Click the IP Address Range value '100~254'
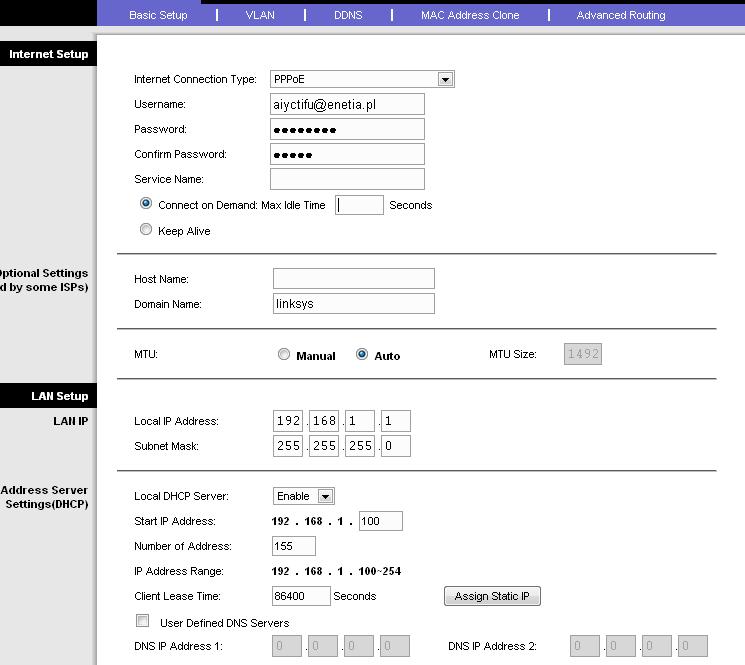The width and height of the screenshot is (745, 665). [x=380, y=571]
